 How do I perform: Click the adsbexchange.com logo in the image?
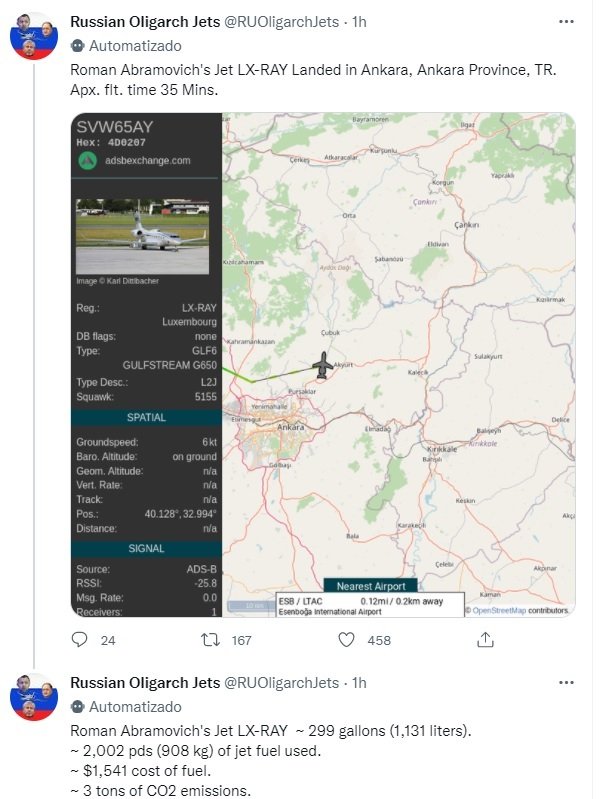(x=87, y=160)
